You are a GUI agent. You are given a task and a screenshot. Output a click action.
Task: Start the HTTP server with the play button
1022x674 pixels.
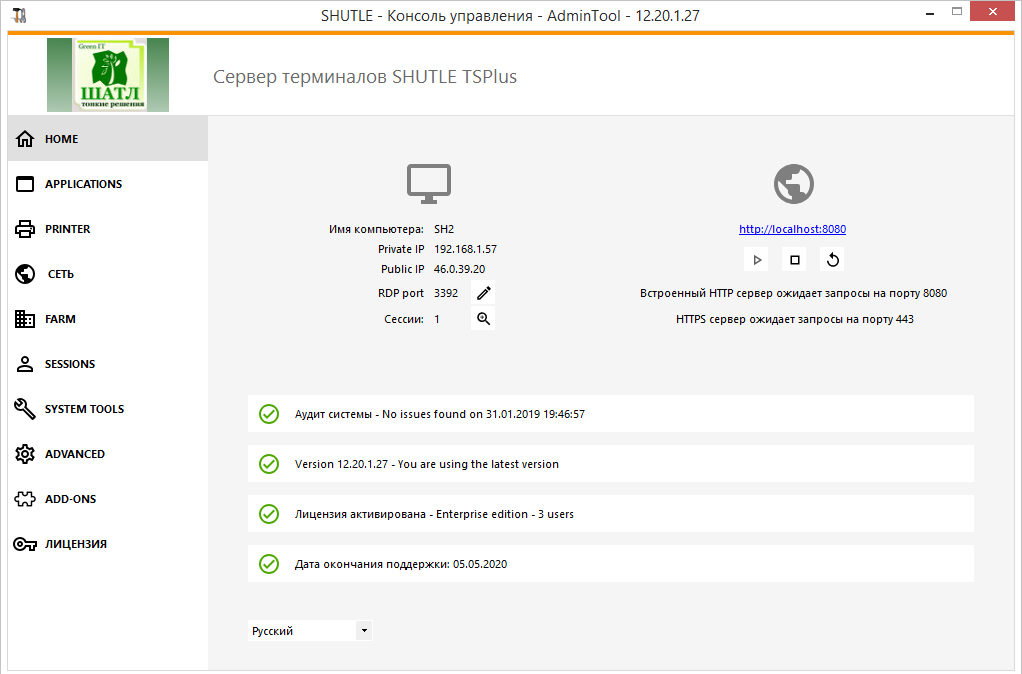coord(756,259)
